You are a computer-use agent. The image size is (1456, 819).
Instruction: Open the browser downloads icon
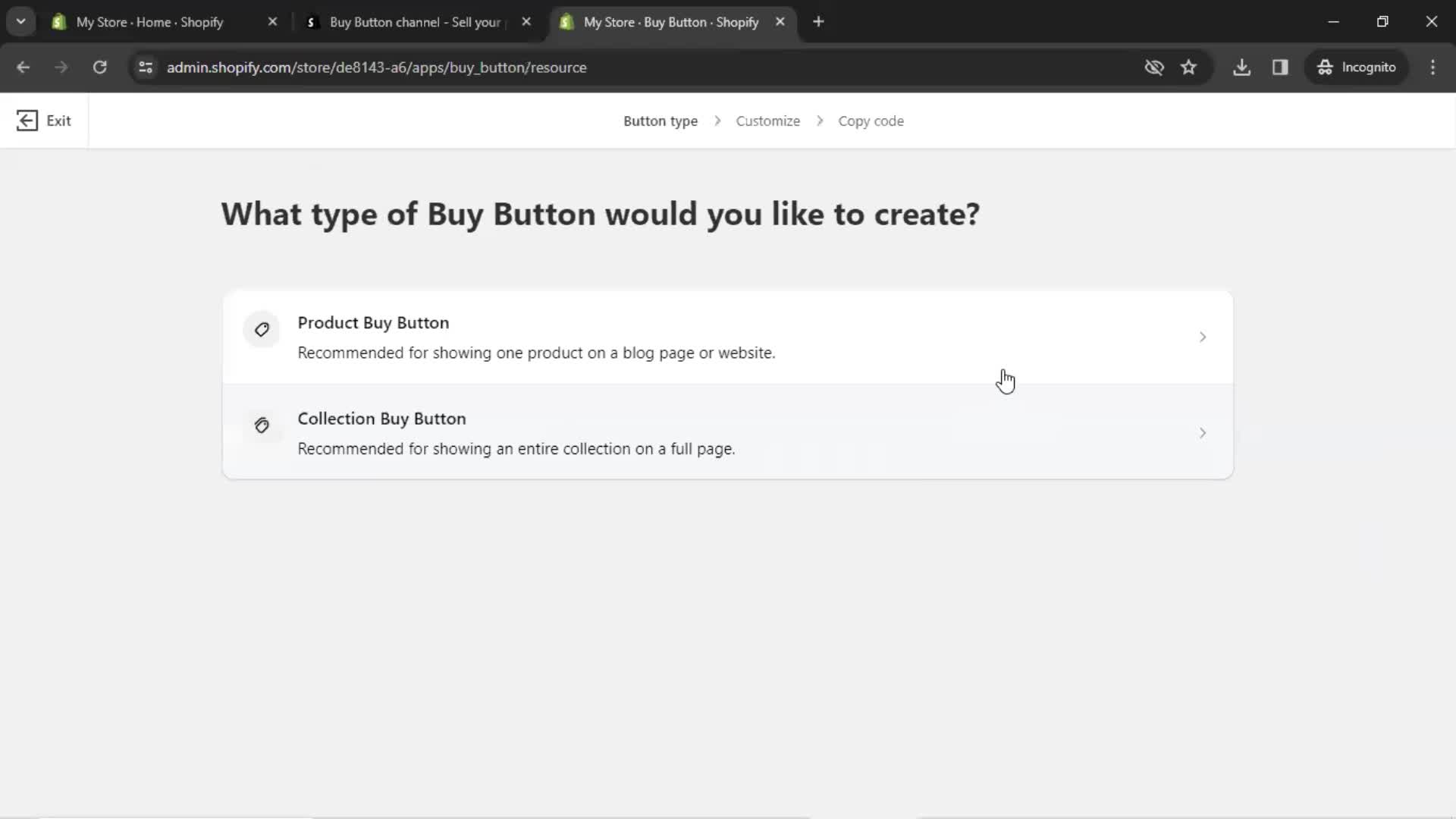click(1241, 67)
